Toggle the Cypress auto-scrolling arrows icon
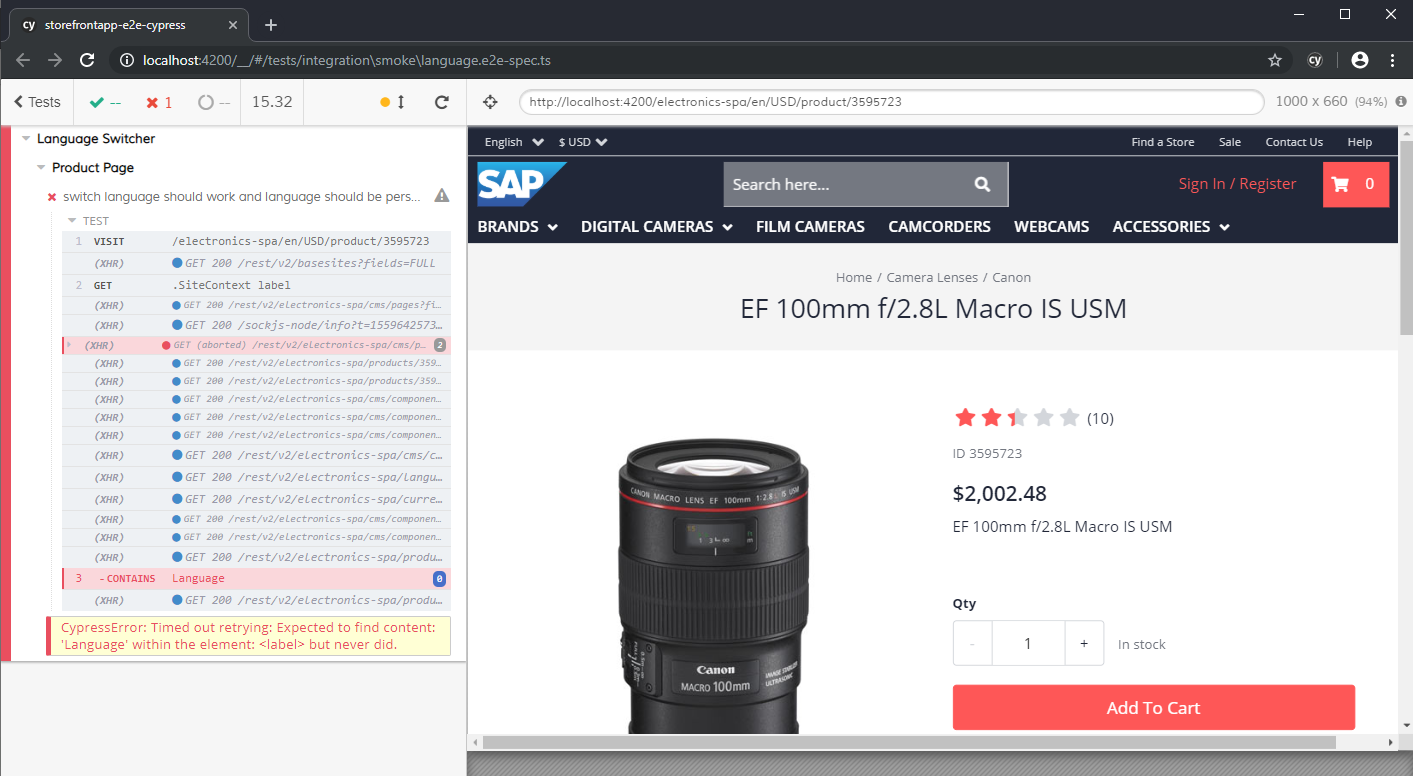 click(401, 102)
